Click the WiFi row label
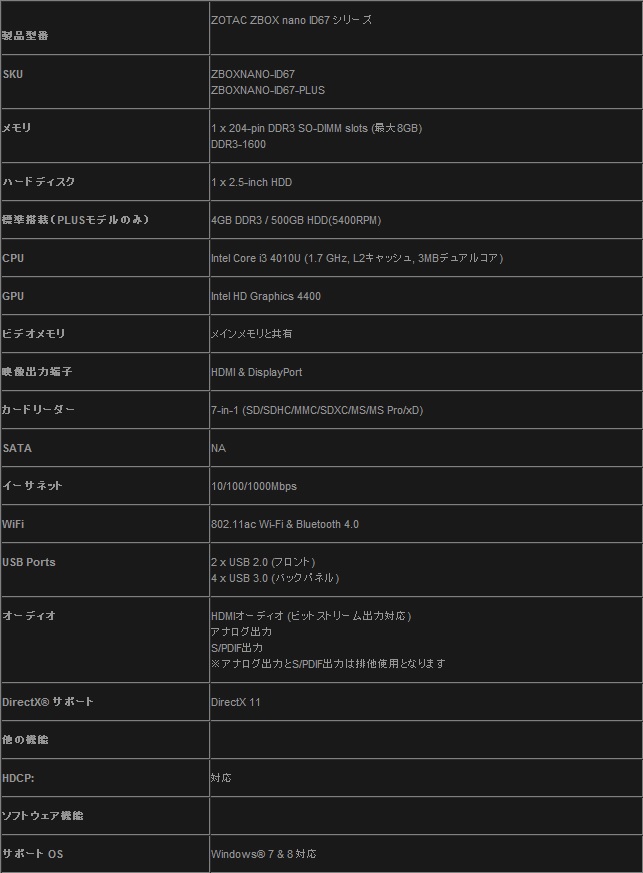 point(14,524)
